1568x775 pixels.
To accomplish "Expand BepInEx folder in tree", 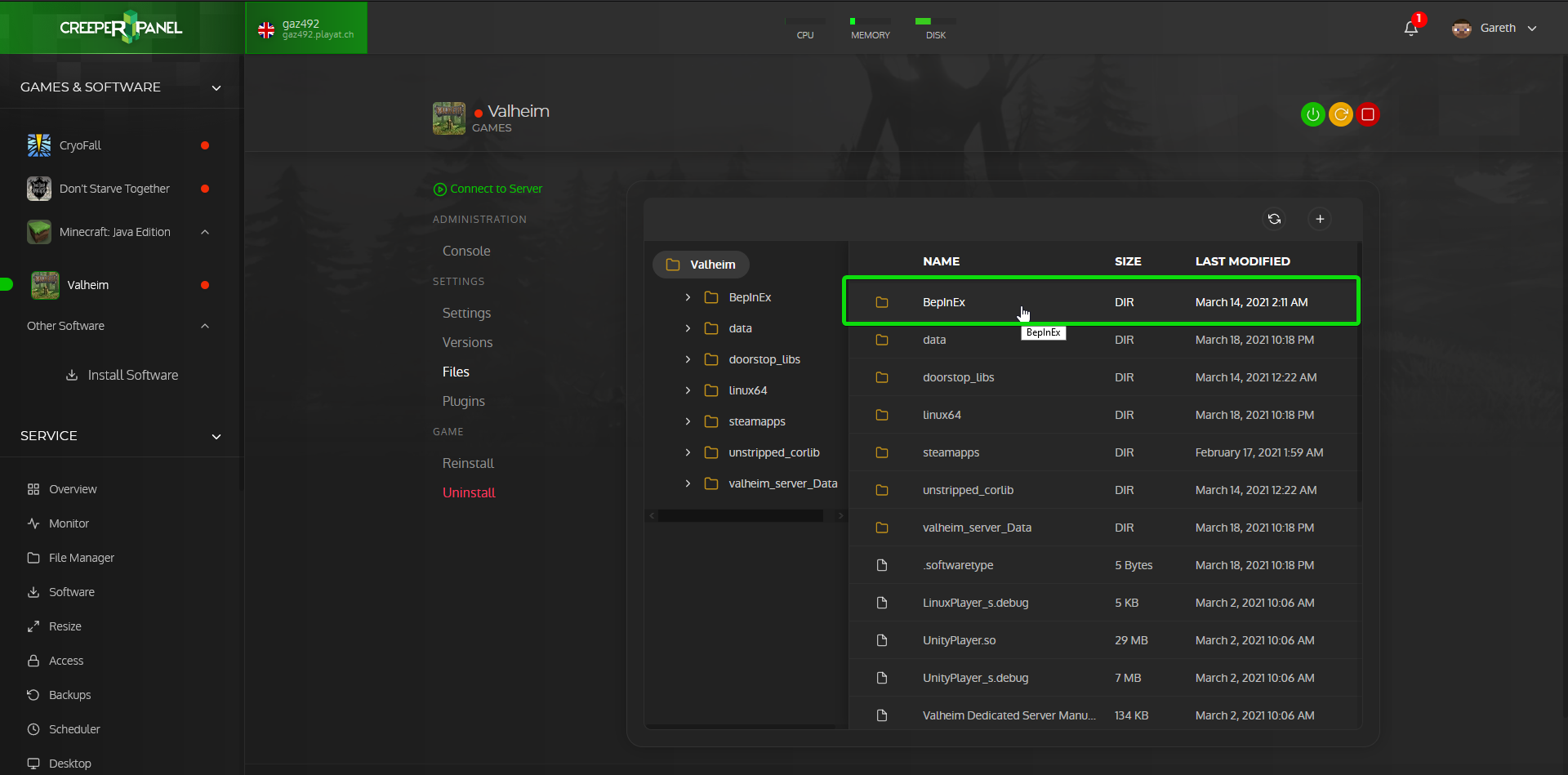I will coord(688,297).
